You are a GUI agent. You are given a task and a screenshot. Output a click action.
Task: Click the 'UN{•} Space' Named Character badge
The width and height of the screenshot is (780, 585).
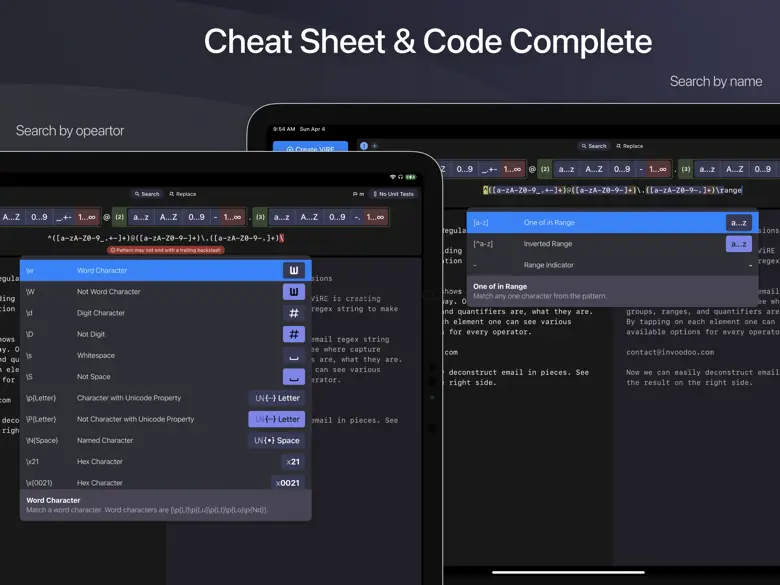click(277, 441)
